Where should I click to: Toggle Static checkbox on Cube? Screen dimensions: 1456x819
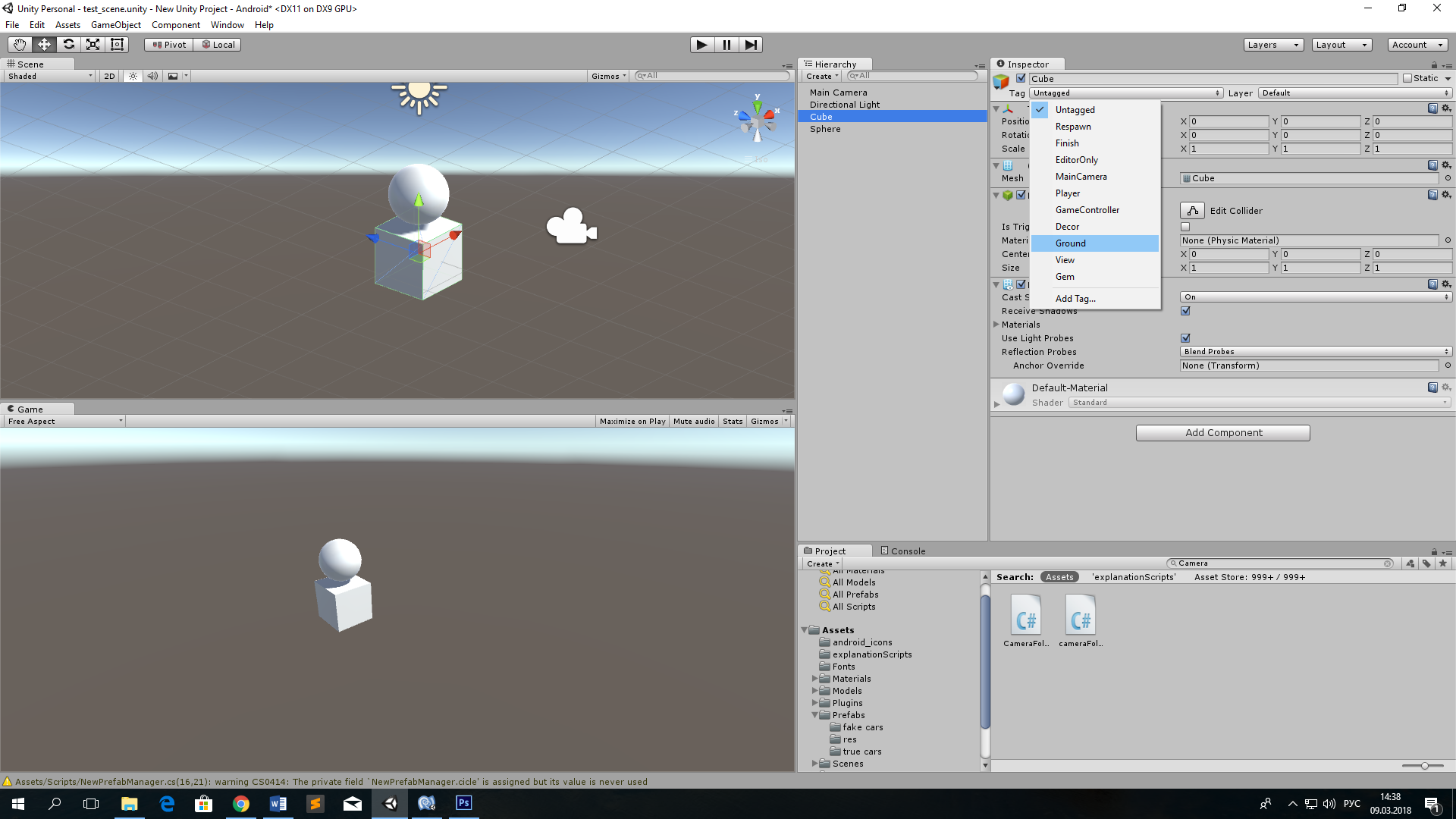1406,77
